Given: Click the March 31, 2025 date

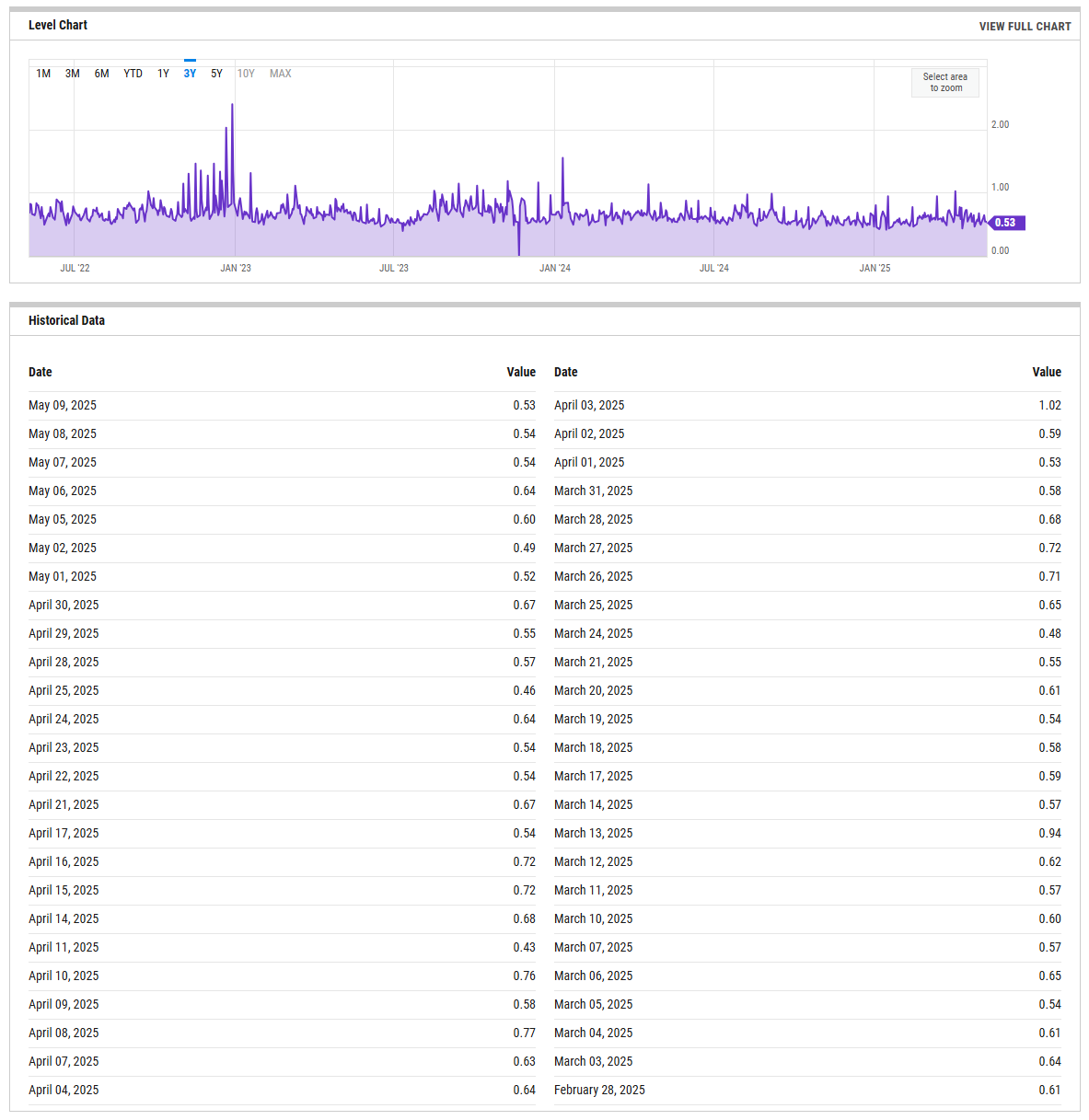Looking at the screenshot, I should (x=594, y=491).
